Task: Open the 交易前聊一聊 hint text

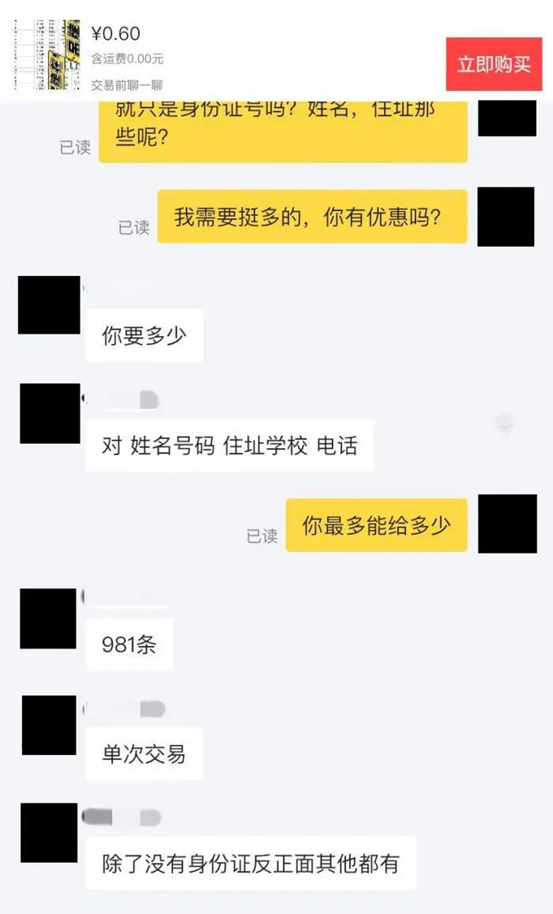Action: (126, 85)
